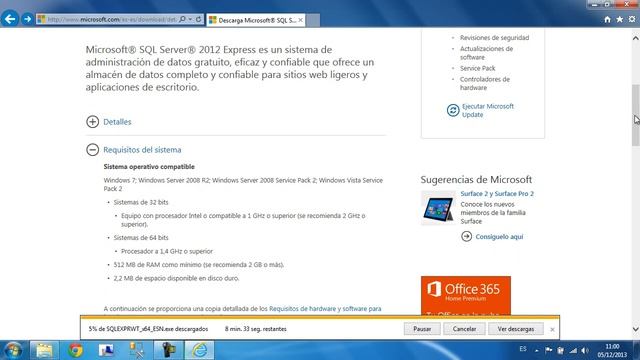Click the Actualizaciones de software item

tap(486, 53)
